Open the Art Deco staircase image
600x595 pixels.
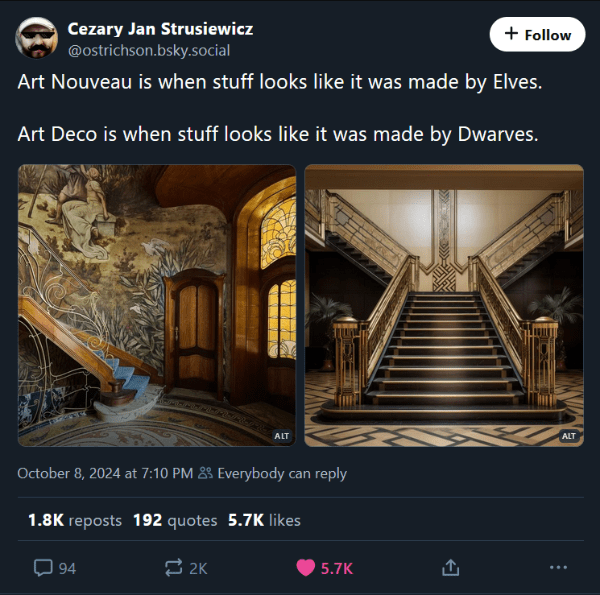click(444, 305)
